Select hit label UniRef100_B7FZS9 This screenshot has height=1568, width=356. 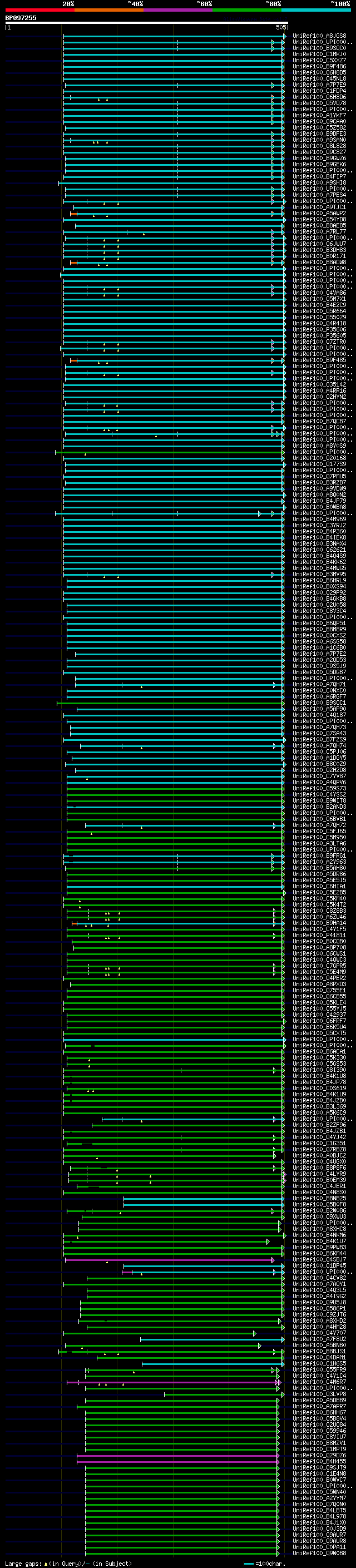pos(319,739)
